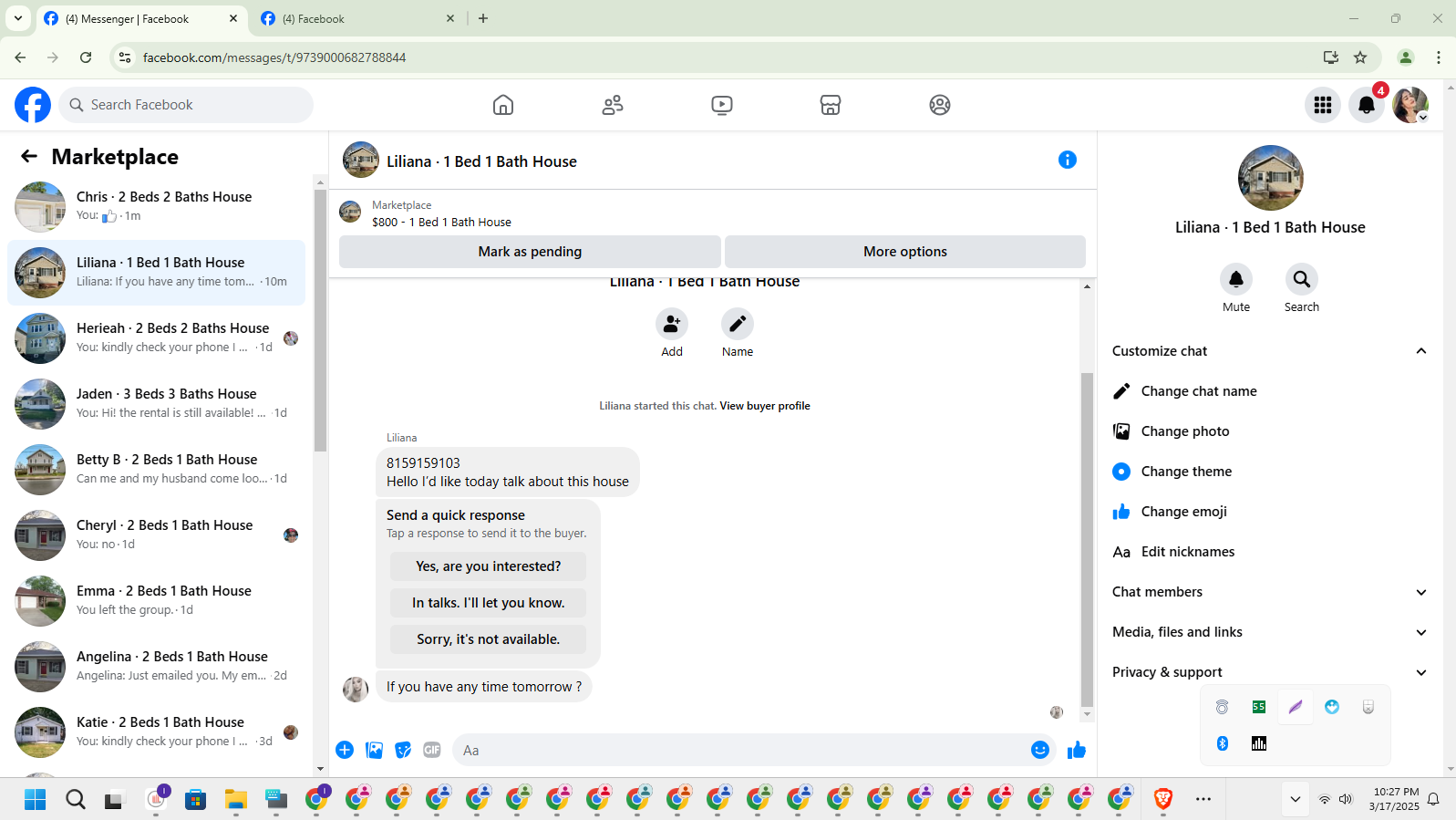Open more actions plus icon in composer
Screen dimensions: 1456x820
coord(345,750)
